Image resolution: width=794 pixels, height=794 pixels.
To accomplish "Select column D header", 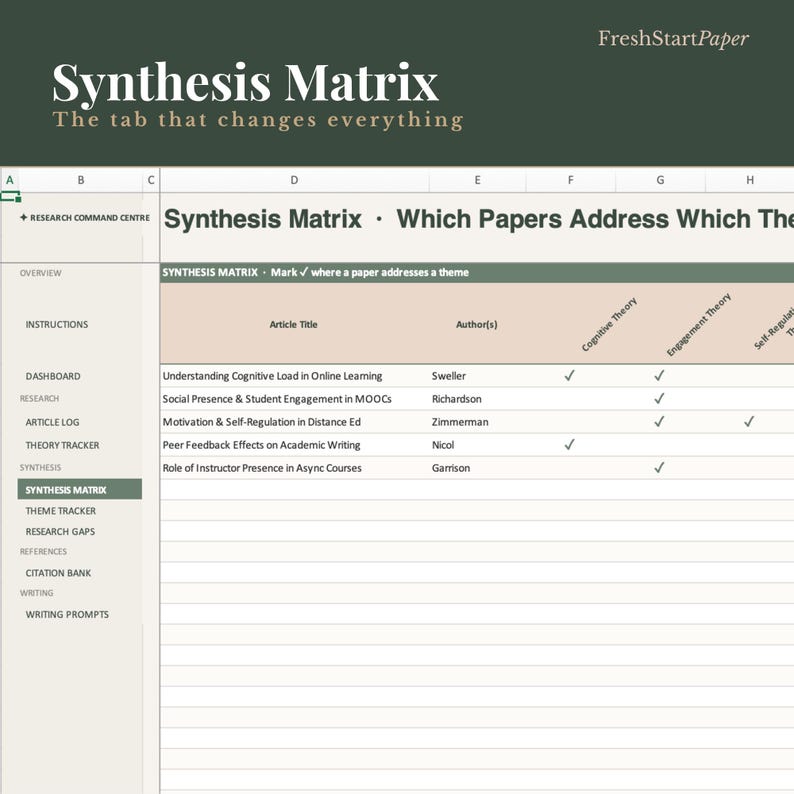I will pos(294,180).
